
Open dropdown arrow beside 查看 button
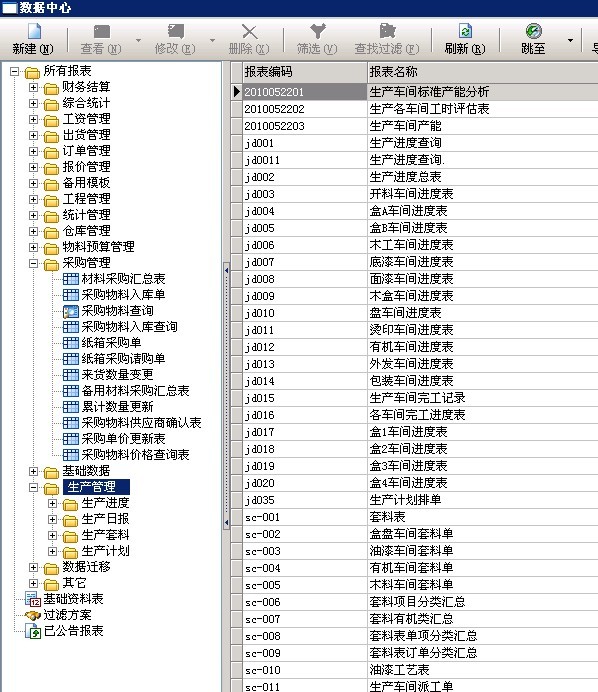click(x=138, y=41)
